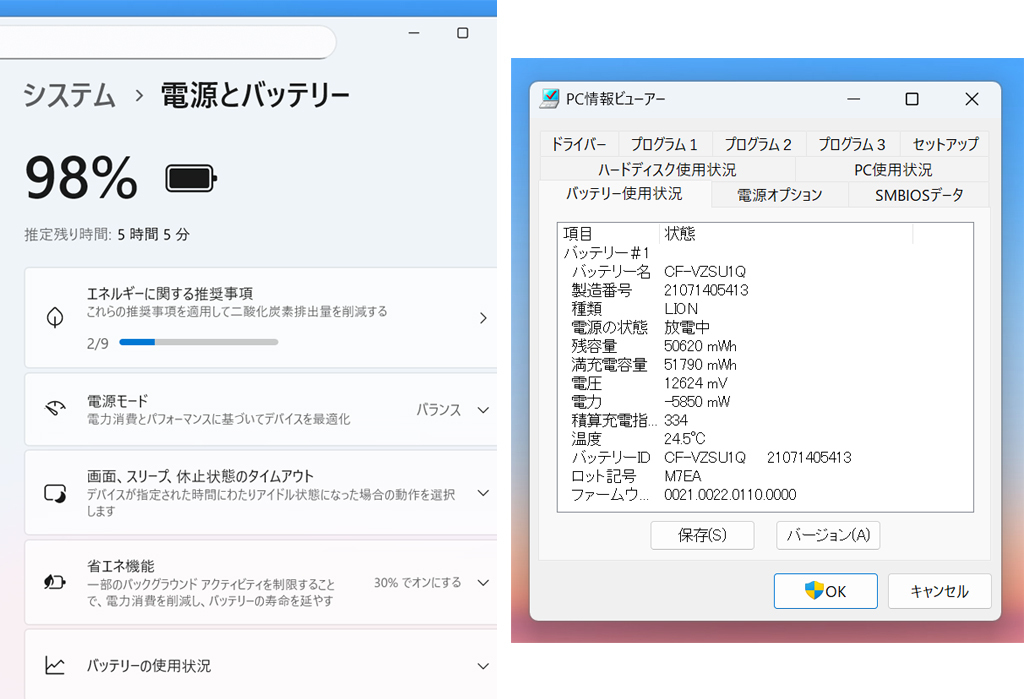This screenshot has height=699, width=1024.
Task: Select the 電源オプション tab
Action: tap(779, 195)
